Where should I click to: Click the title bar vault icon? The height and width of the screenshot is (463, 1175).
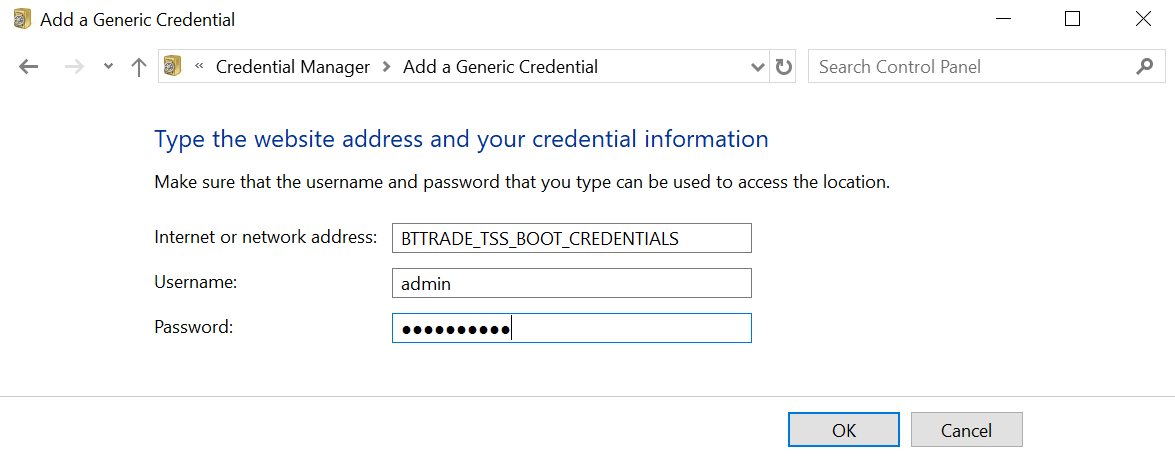tap(23, 19)
